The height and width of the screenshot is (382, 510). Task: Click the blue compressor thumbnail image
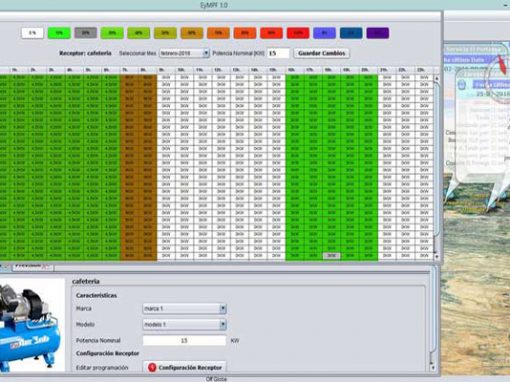[x=32, y=325]
